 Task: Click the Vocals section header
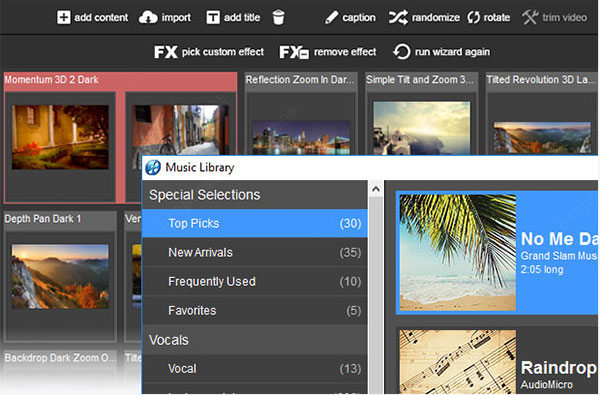coord(255,340)
